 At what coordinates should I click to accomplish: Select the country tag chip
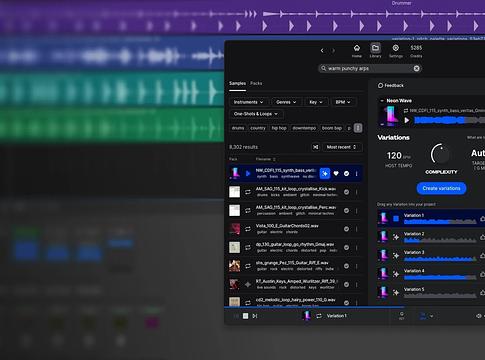pos(258,128)
